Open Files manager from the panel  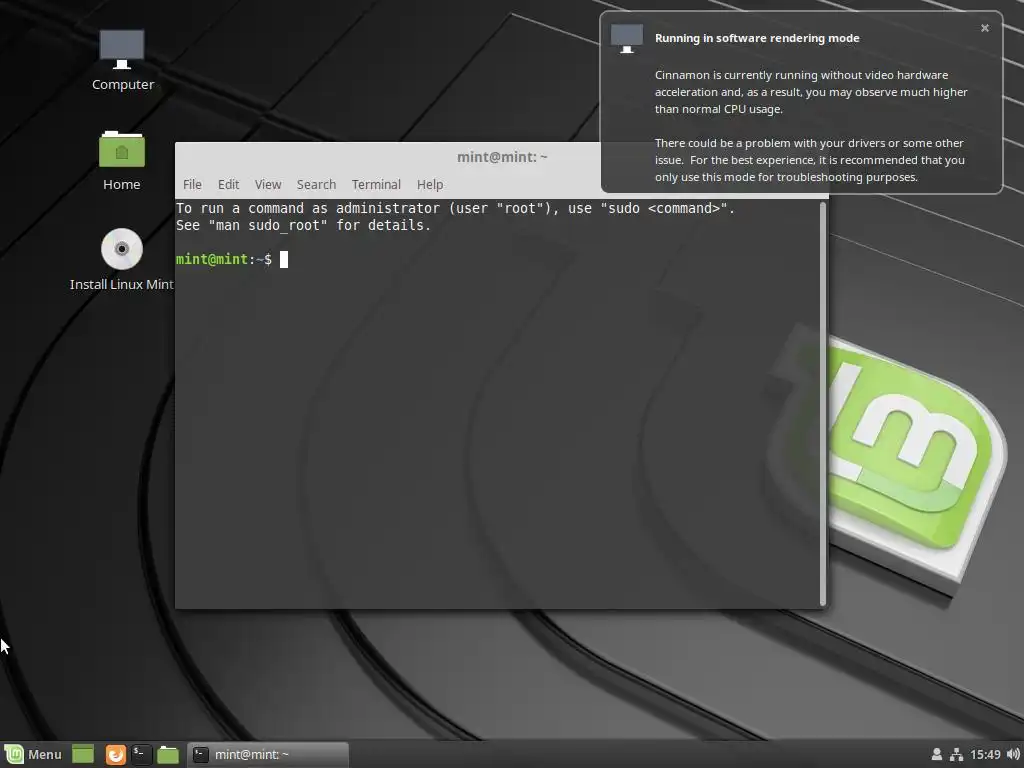click(168, 754)
